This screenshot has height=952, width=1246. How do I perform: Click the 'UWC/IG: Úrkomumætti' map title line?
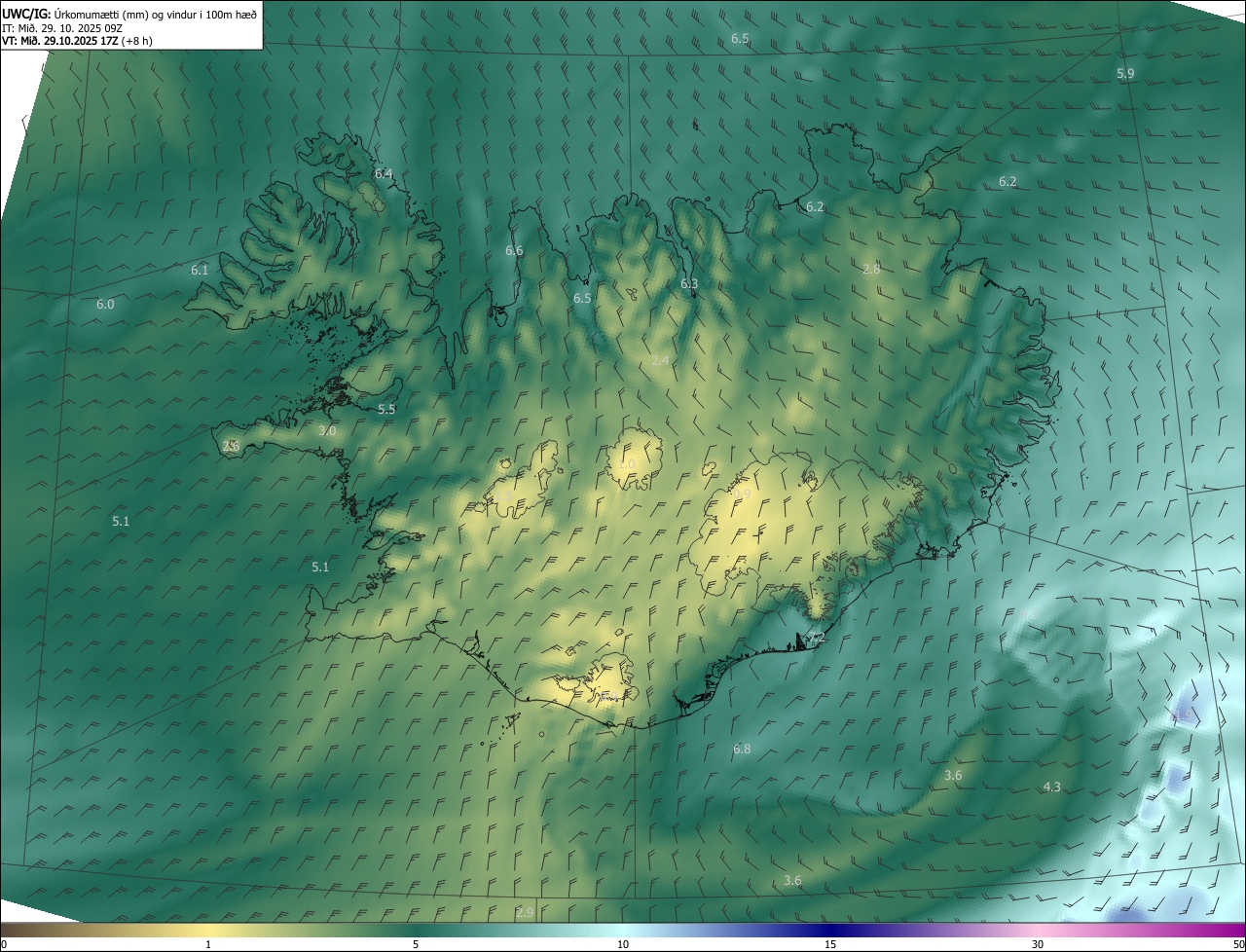[128, 13]
